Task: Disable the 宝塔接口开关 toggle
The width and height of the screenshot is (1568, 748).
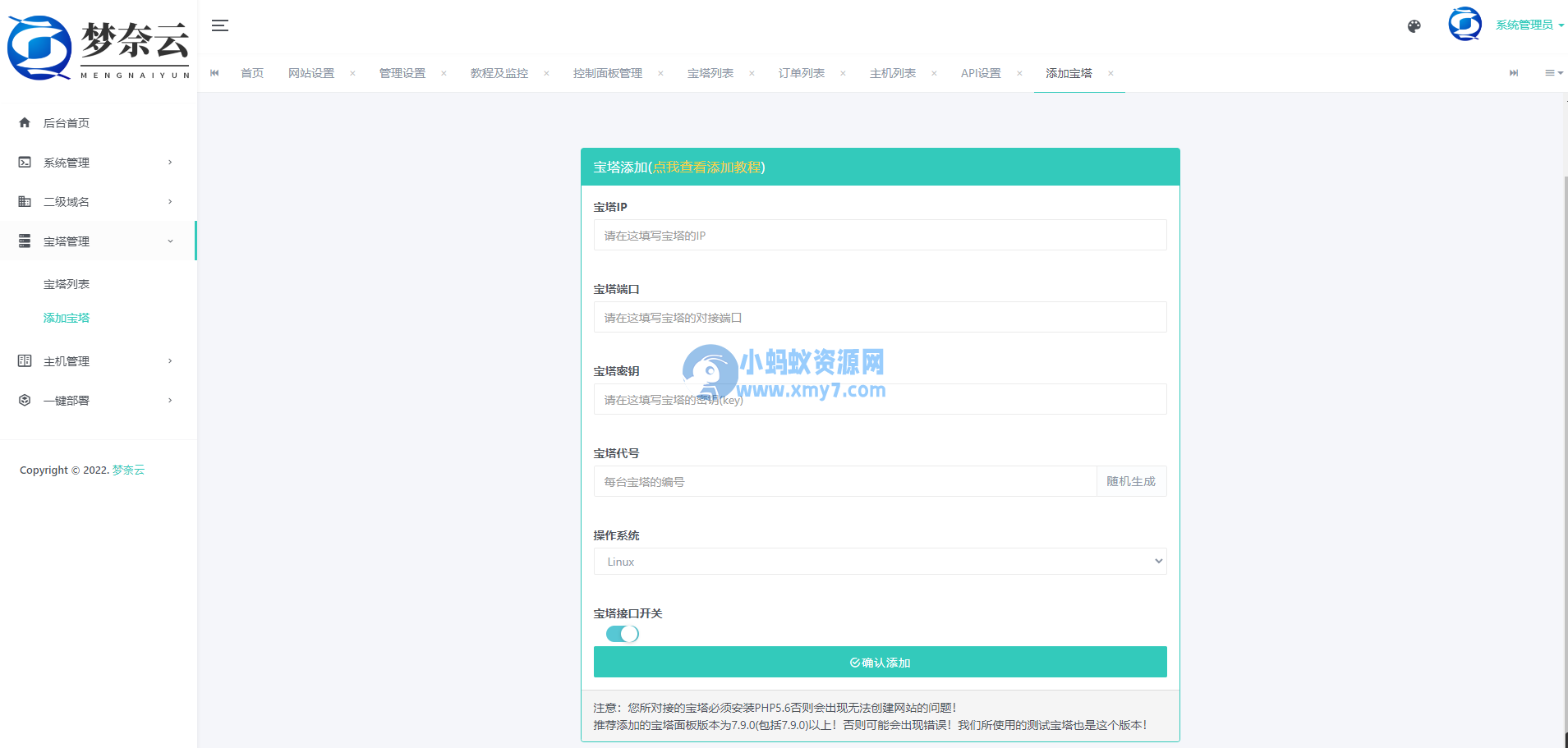Action: (x=622, y=633)
